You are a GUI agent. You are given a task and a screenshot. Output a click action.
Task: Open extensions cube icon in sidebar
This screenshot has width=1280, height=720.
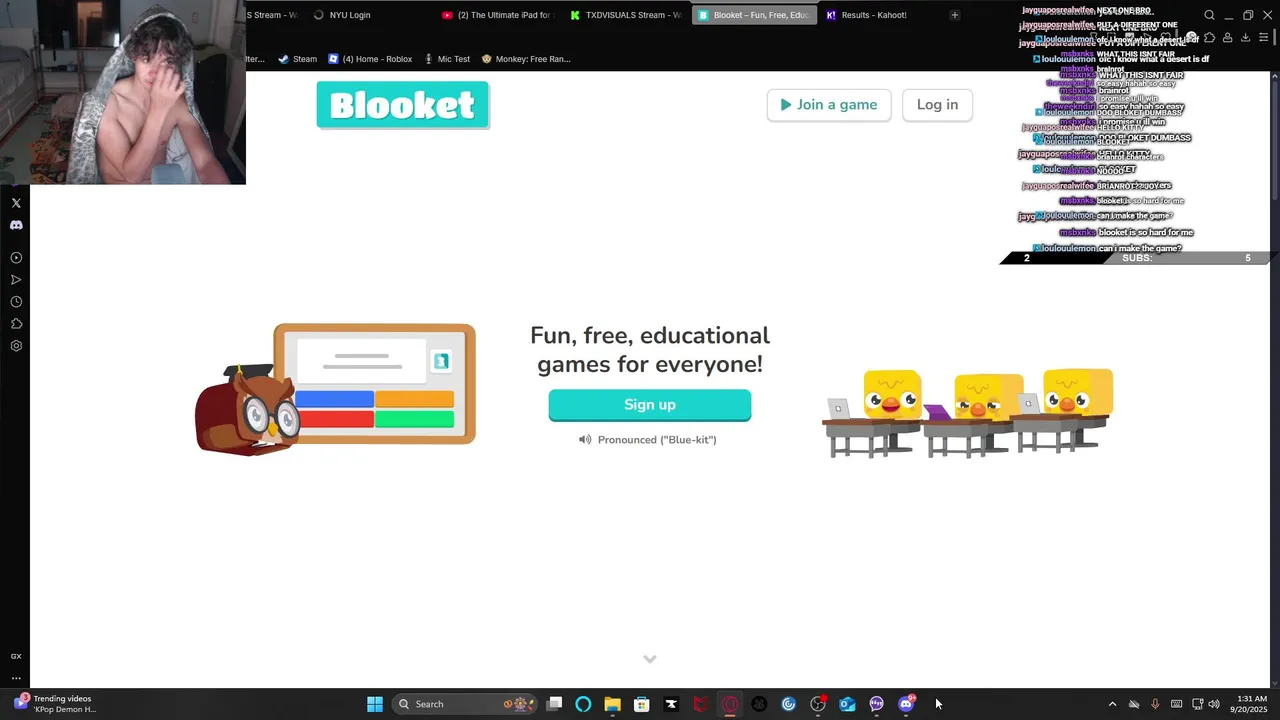(x=16, y=324)
